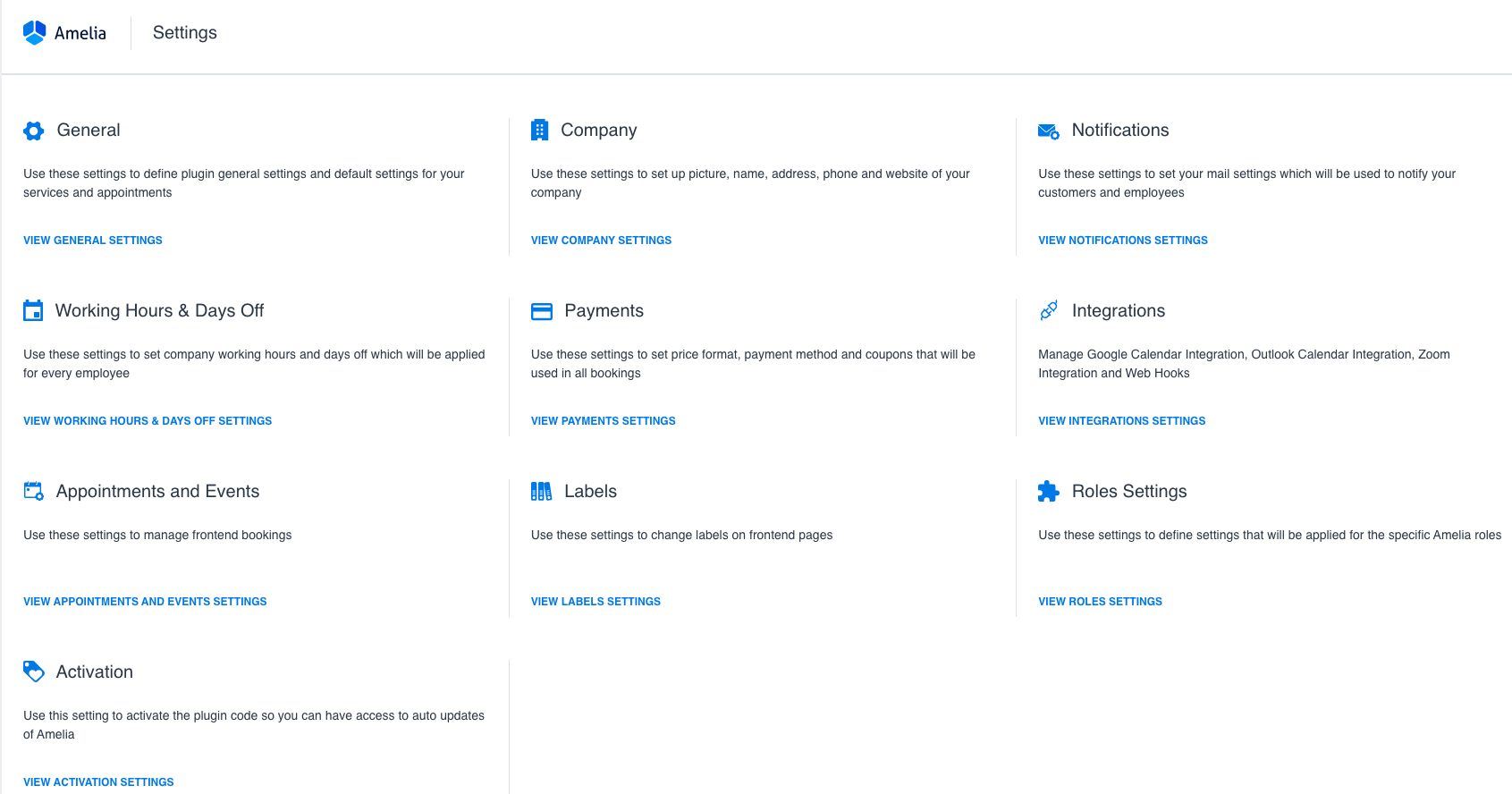This screenshot has width=1512, height=794.
Task: Click the Amelia brand name text
Action: 80,33
